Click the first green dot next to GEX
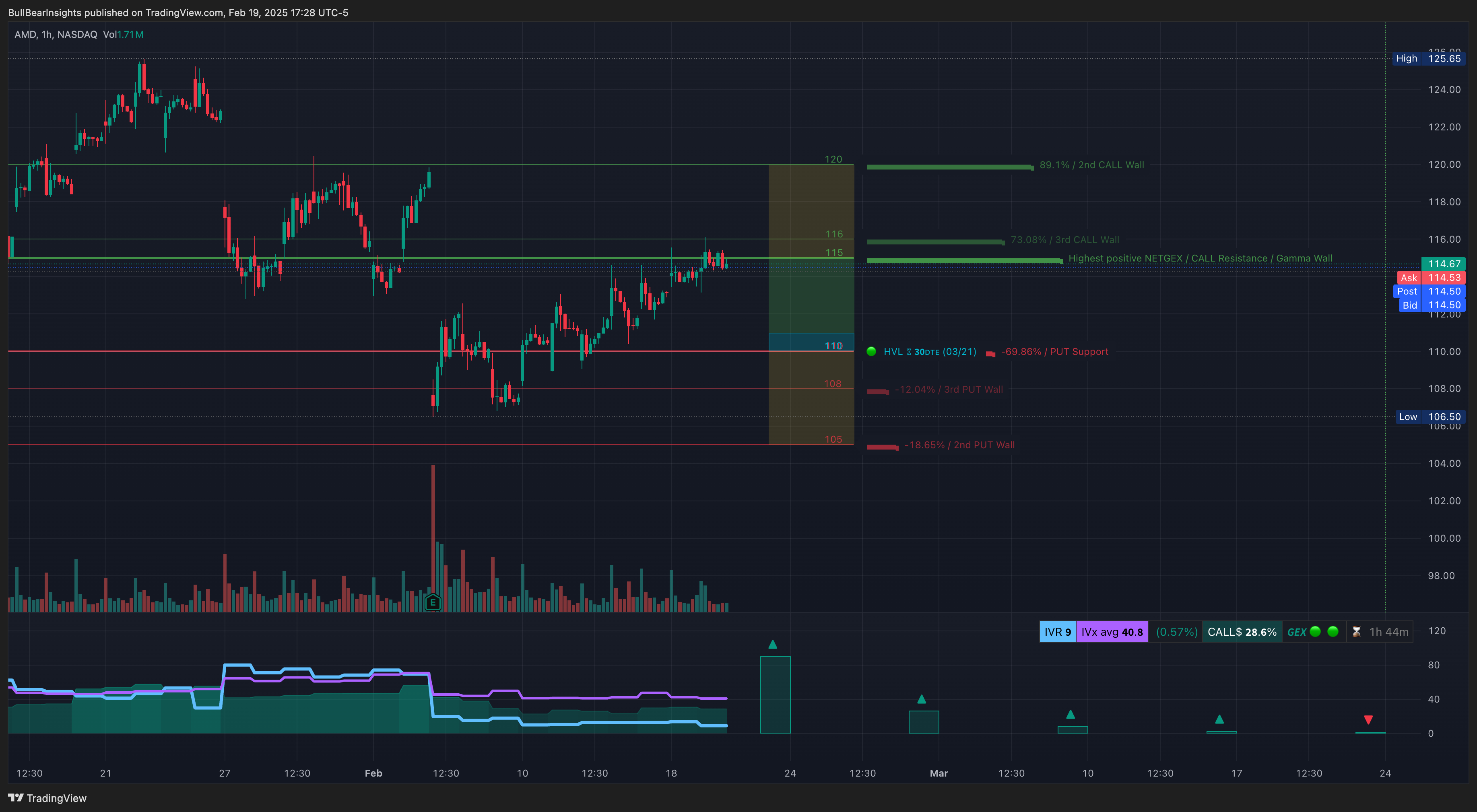Screen dimensions: 1477x812 [1315, 631]
